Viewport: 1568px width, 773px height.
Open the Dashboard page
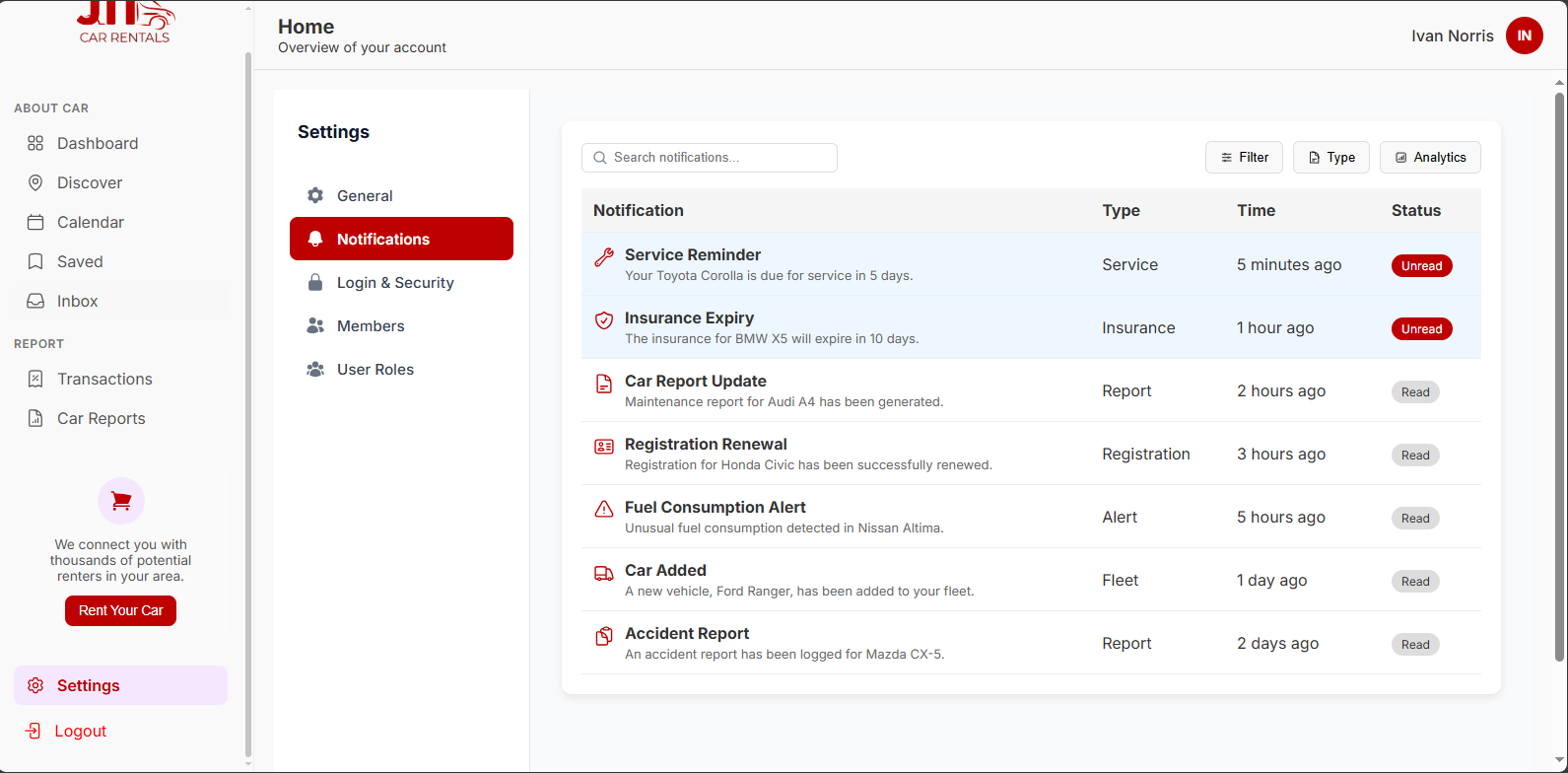[120, 143]
